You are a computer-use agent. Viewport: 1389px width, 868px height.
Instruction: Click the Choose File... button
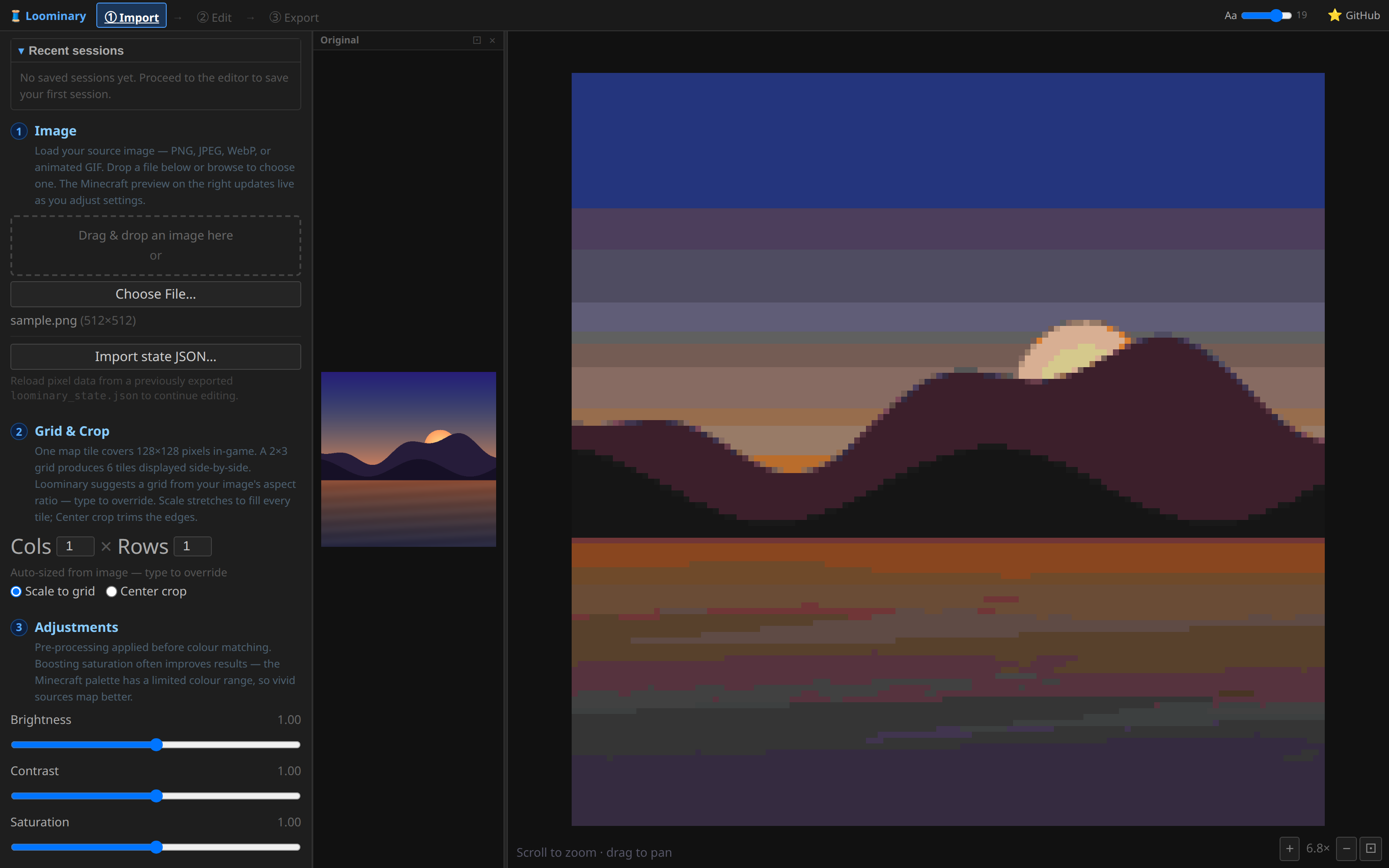tap(155, 294)
